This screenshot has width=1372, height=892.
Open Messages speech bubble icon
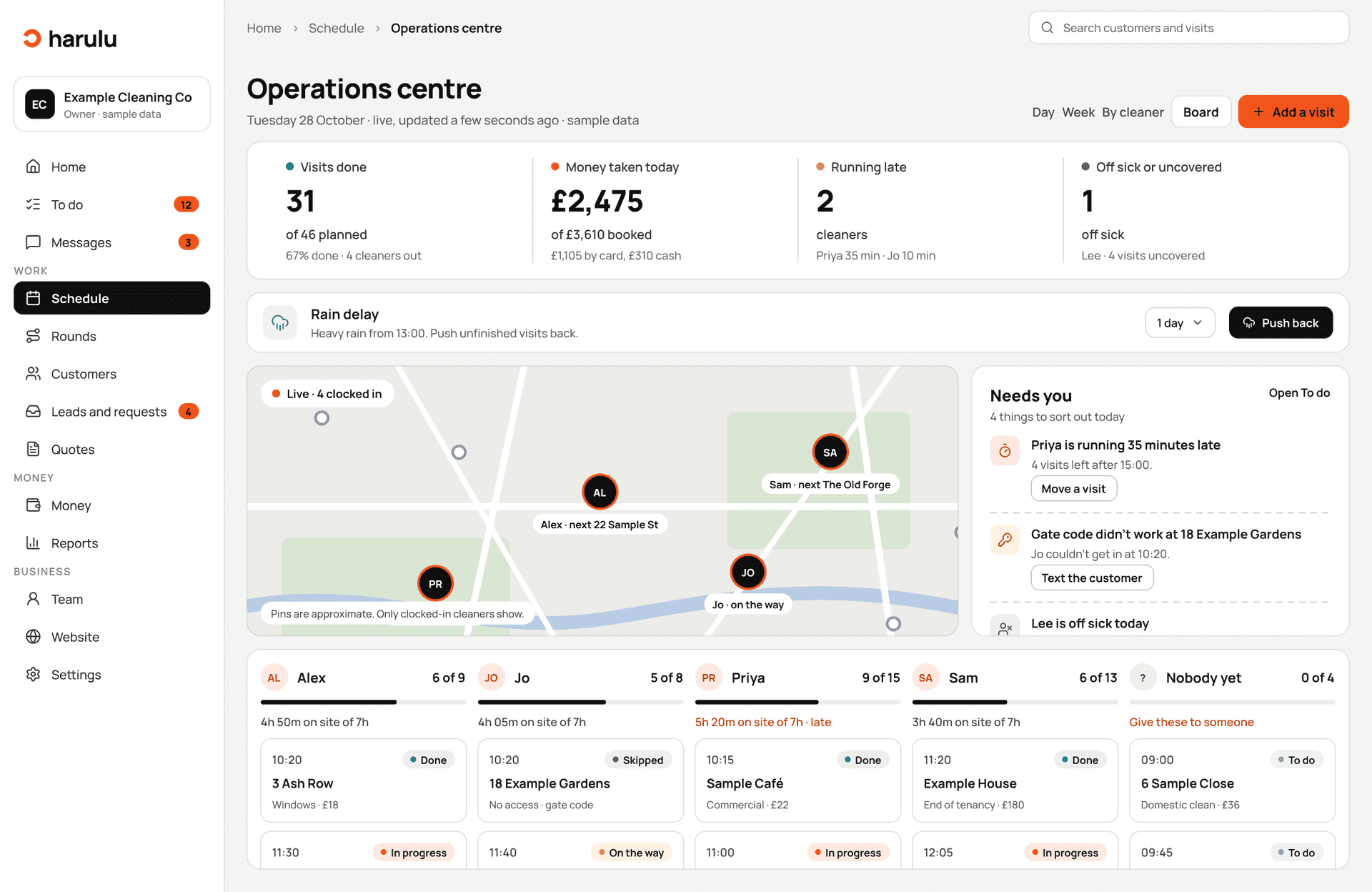pos(33,242)
